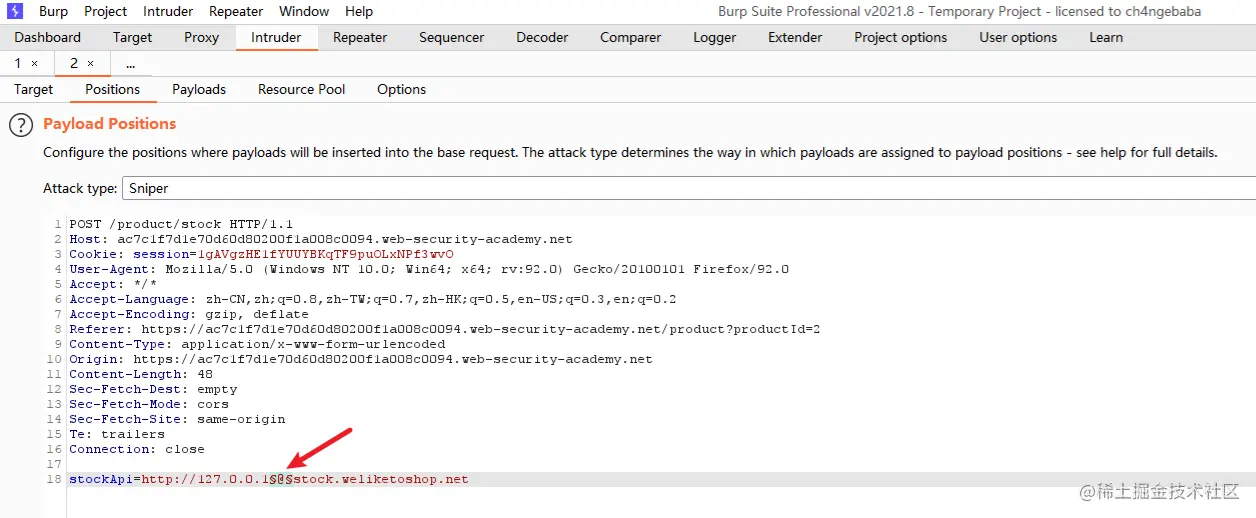Image resolution: width=1256 pixels, height=518 pixels.
Task: Click the session cookie value
Action: click(325, 254)
